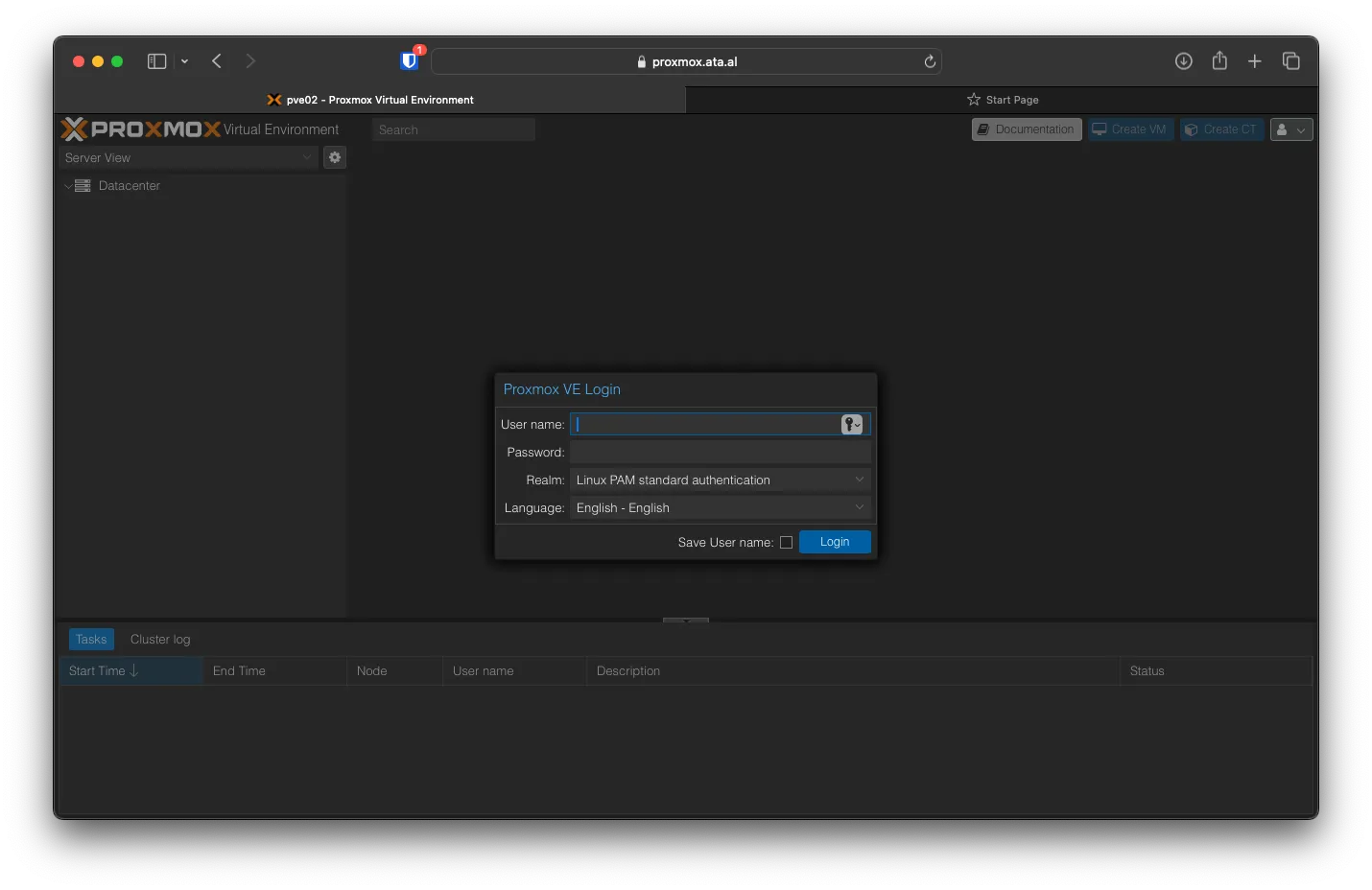The image size is (1372, 890).
Task: Sort by the Node column
Action: [394, 670]
